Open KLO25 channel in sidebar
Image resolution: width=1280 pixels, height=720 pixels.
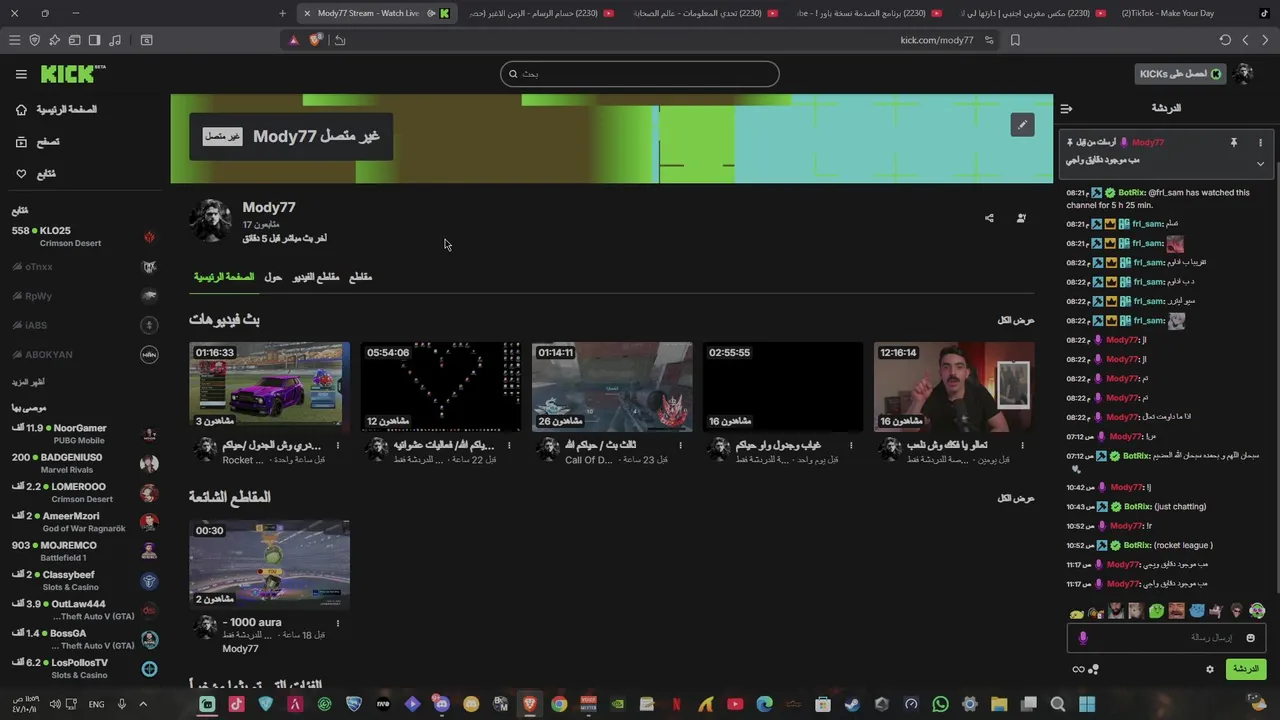pyautogui.click(x=85, y=237)
